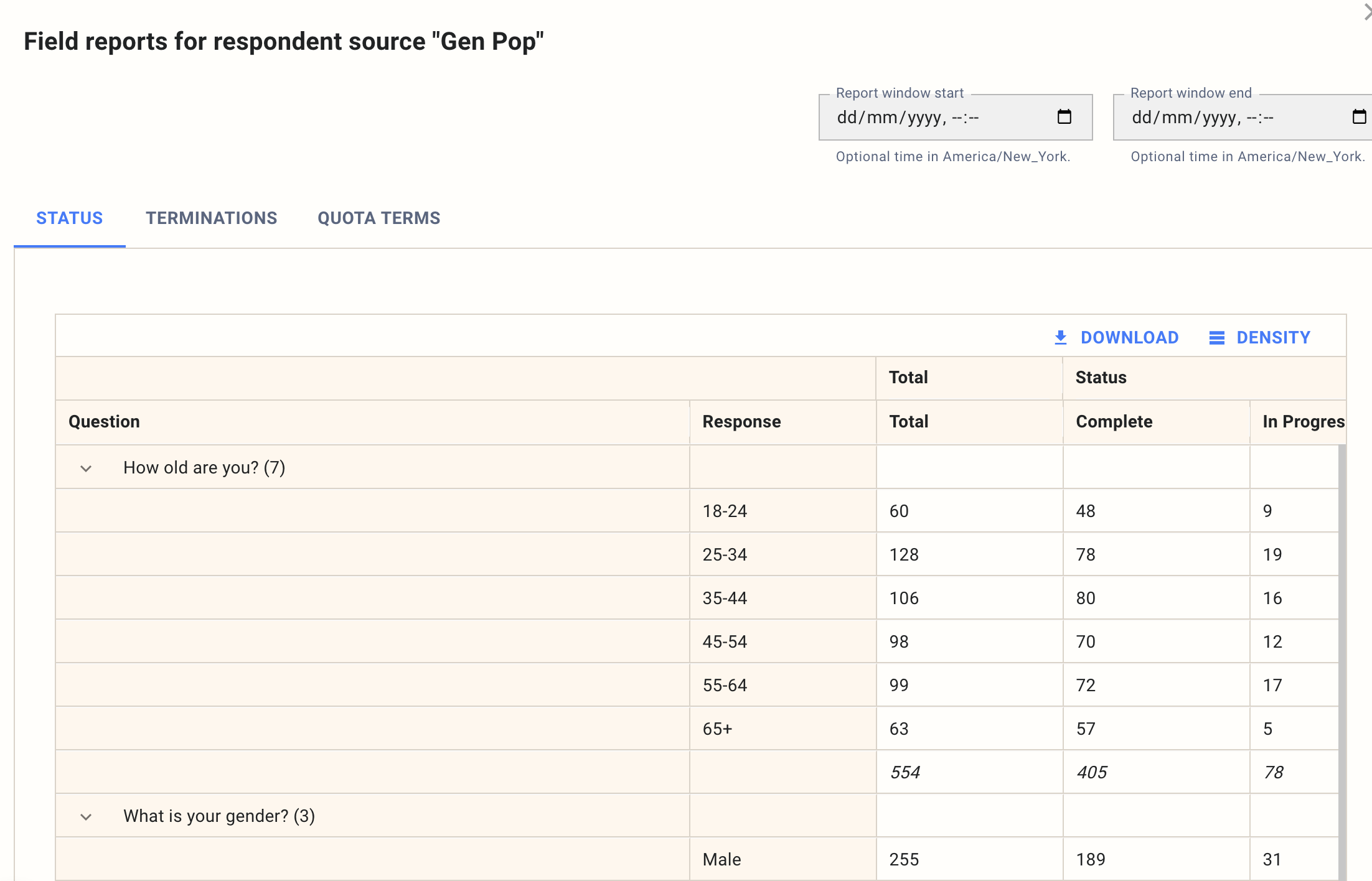
Task: Open the Report window end calendar picker
Action: [x=1360, y=116]
